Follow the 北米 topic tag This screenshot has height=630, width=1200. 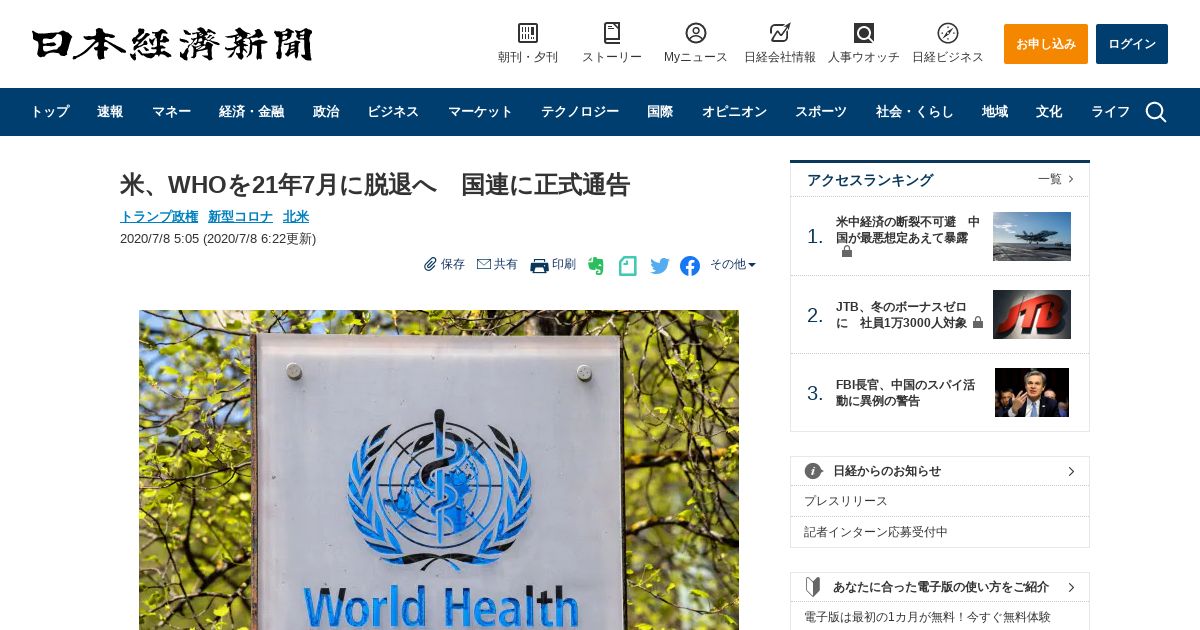(x=296, y=216)
